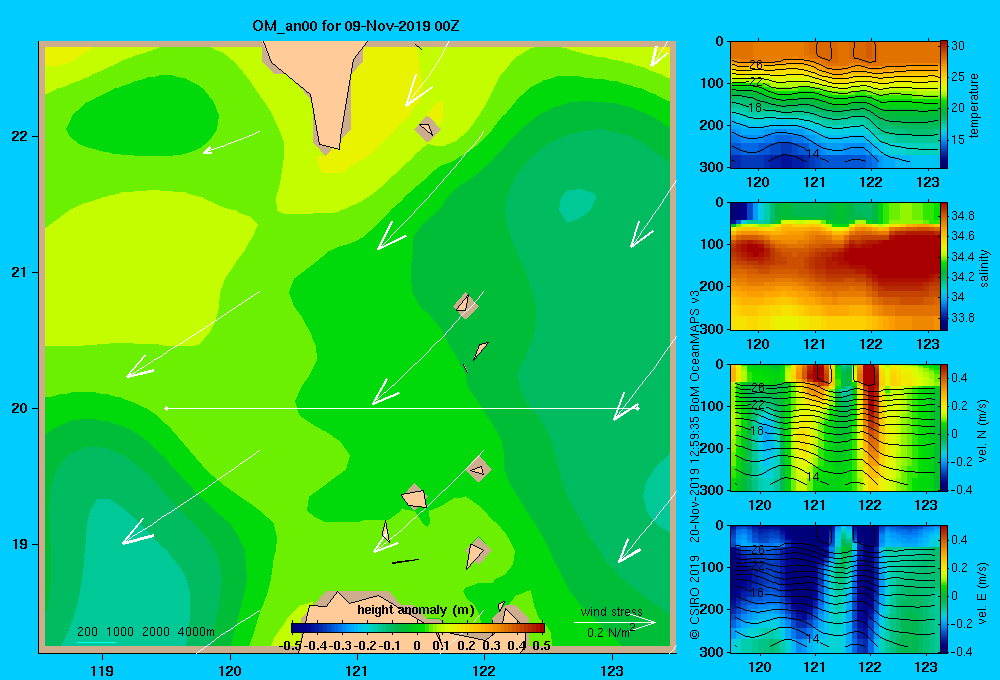Click the 'vel. E (m/s)' axis label

983,593
